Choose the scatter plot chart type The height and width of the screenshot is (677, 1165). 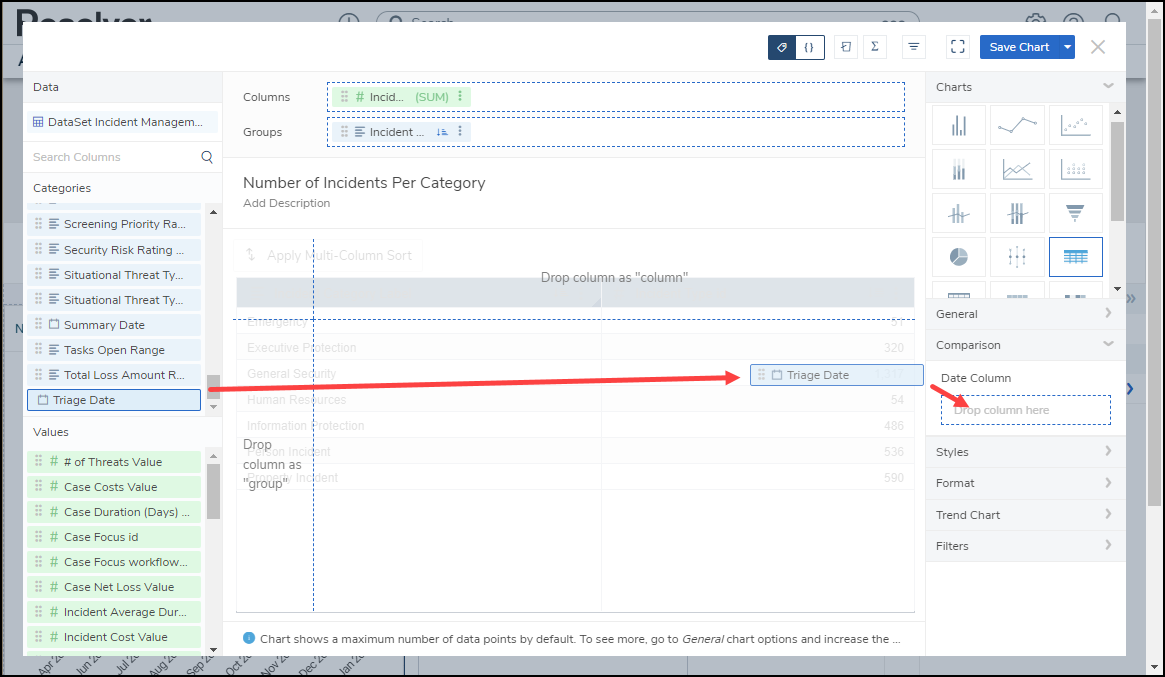1075,125
